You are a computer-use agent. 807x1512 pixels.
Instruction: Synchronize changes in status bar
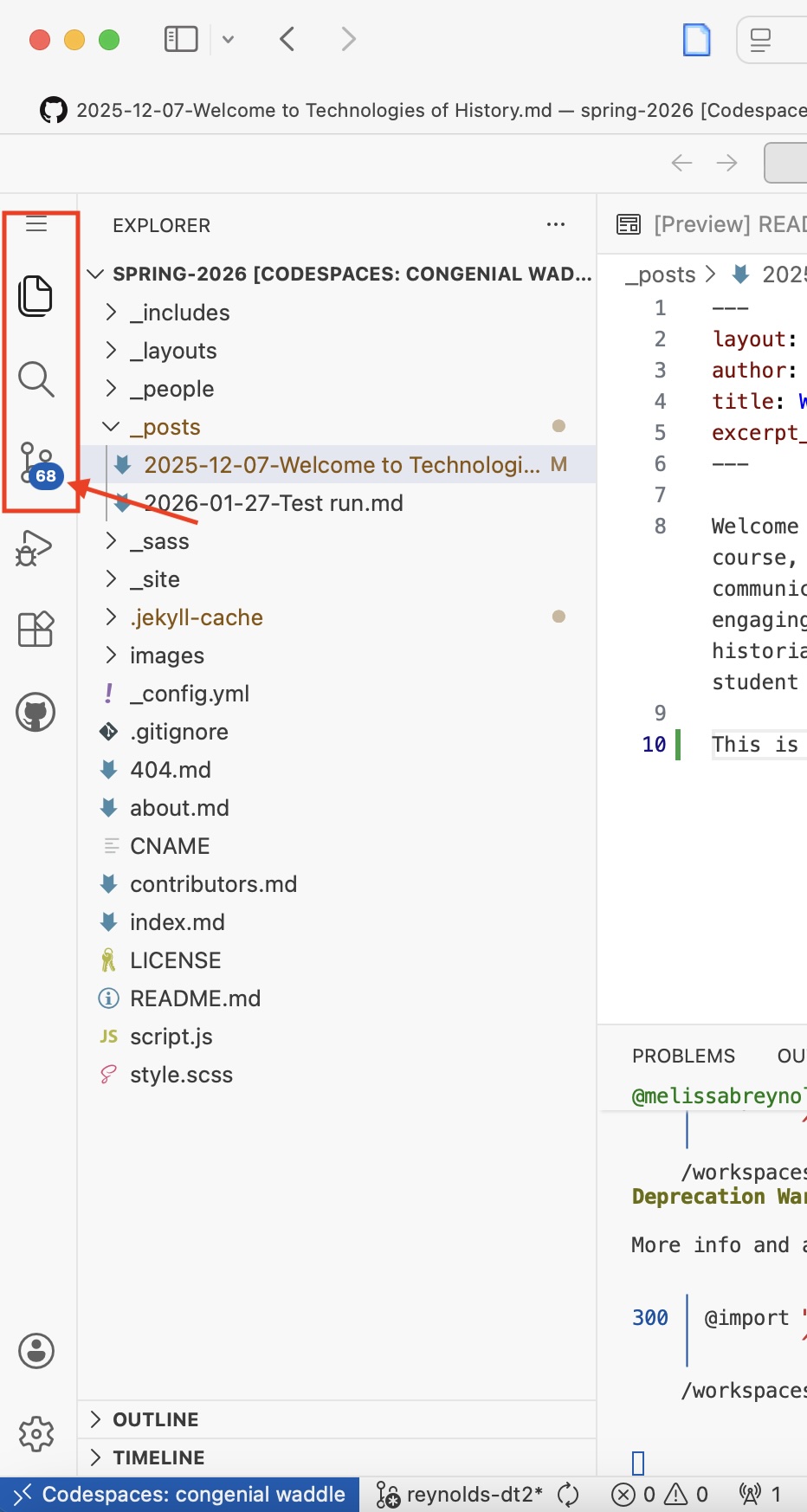[x=568, y=1495]
